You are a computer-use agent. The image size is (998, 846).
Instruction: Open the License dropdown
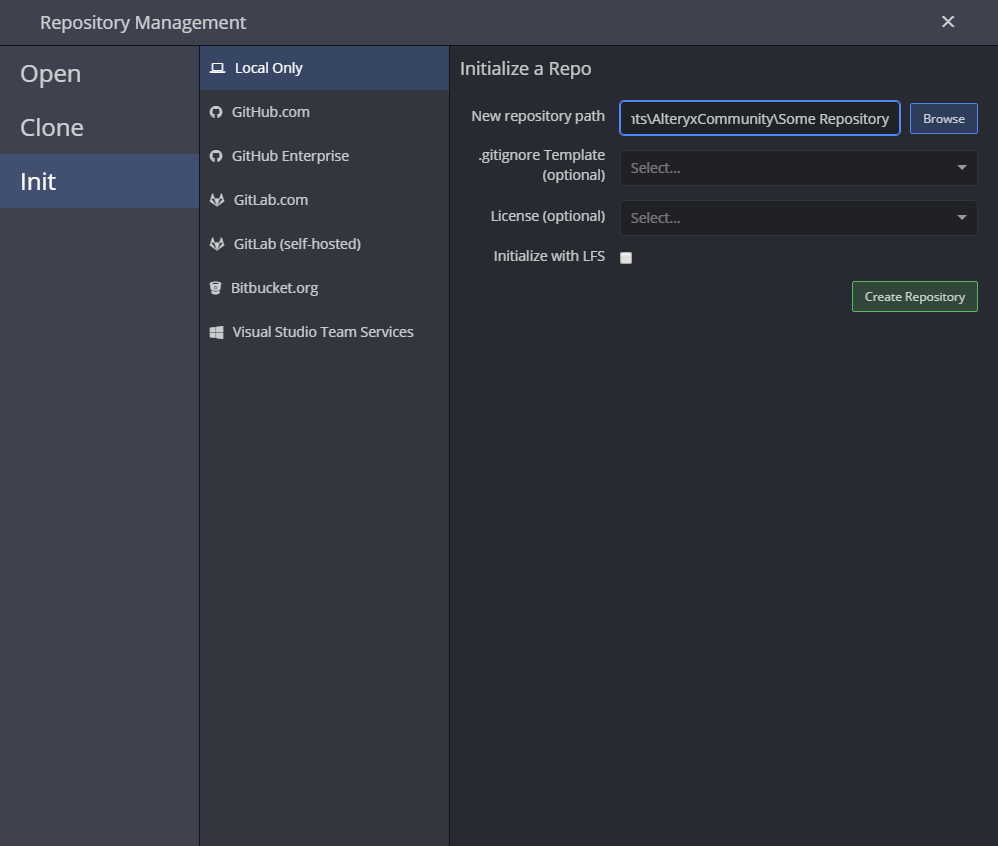point(798,217)
